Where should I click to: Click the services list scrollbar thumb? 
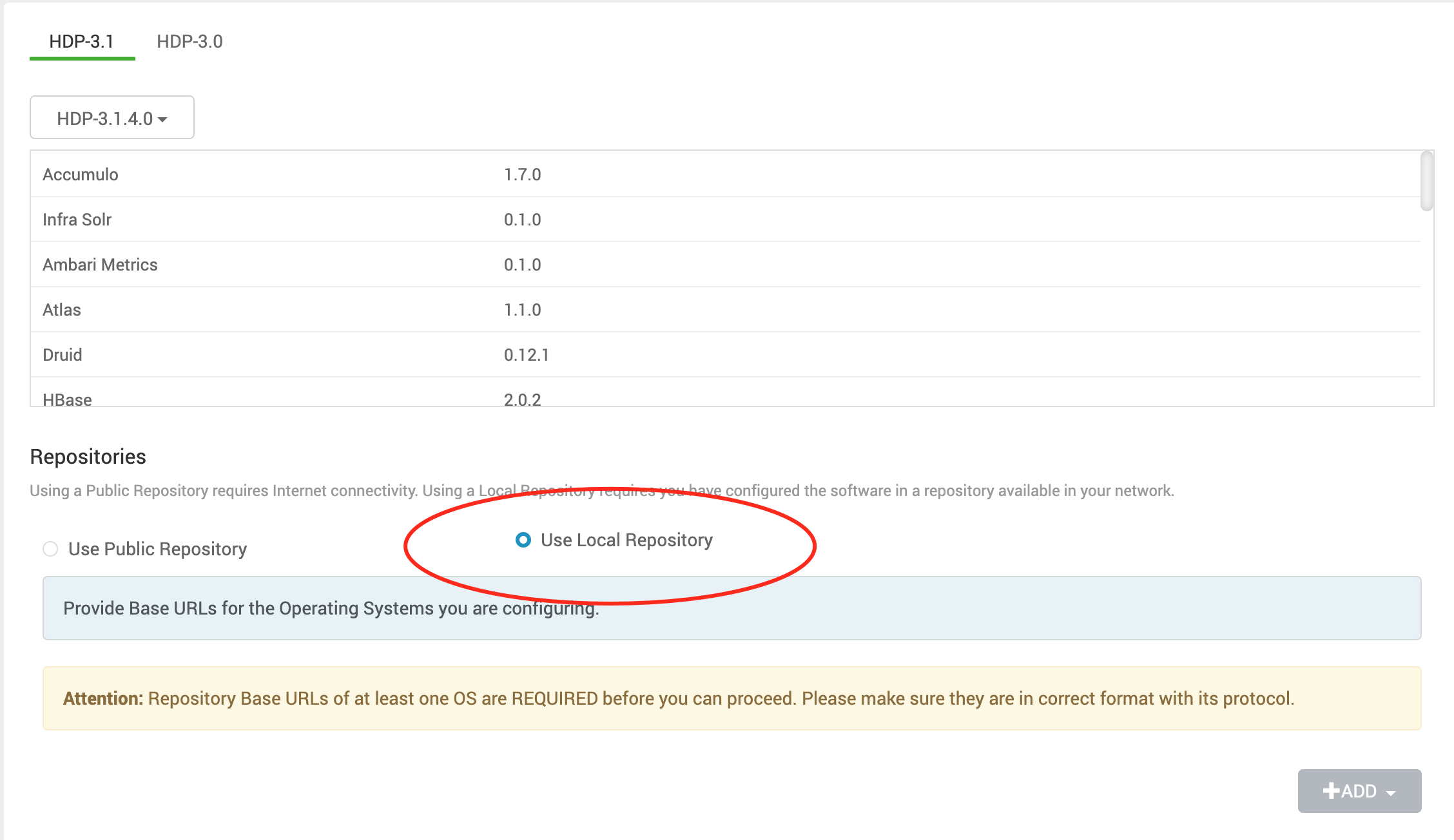[1427, 181]
